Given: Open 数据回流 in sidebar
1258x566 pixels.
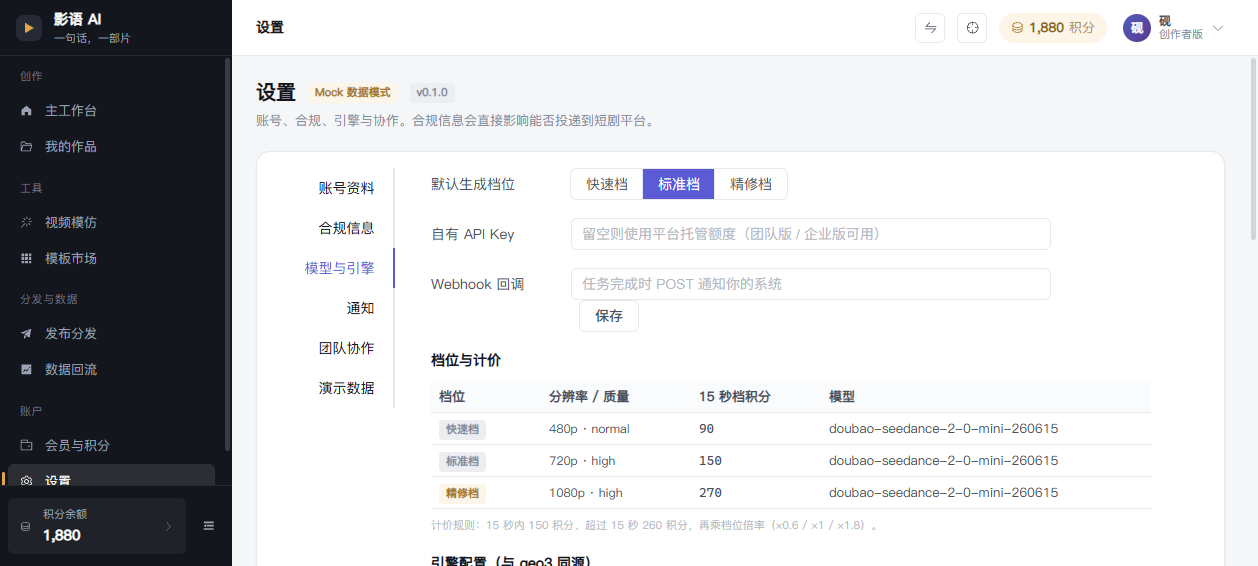Looking at the screenshot, I should pyautogui.click(x=111, y=369).
